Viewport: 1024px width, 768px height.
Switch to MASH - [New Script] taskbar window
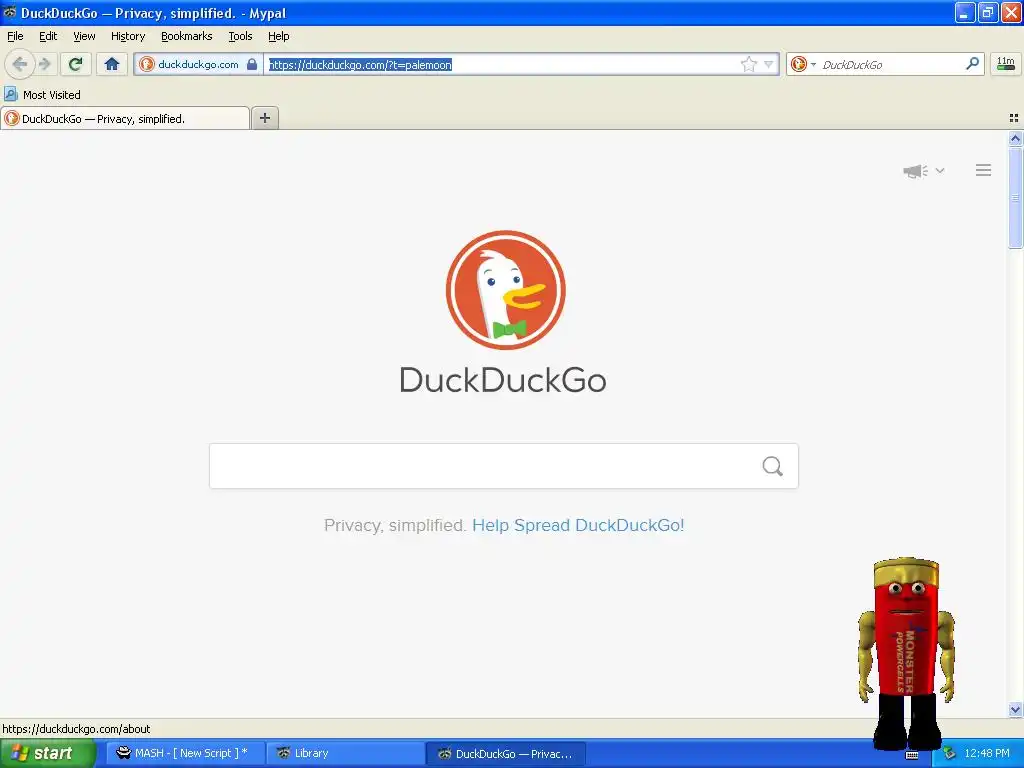(x=185, y=754)
